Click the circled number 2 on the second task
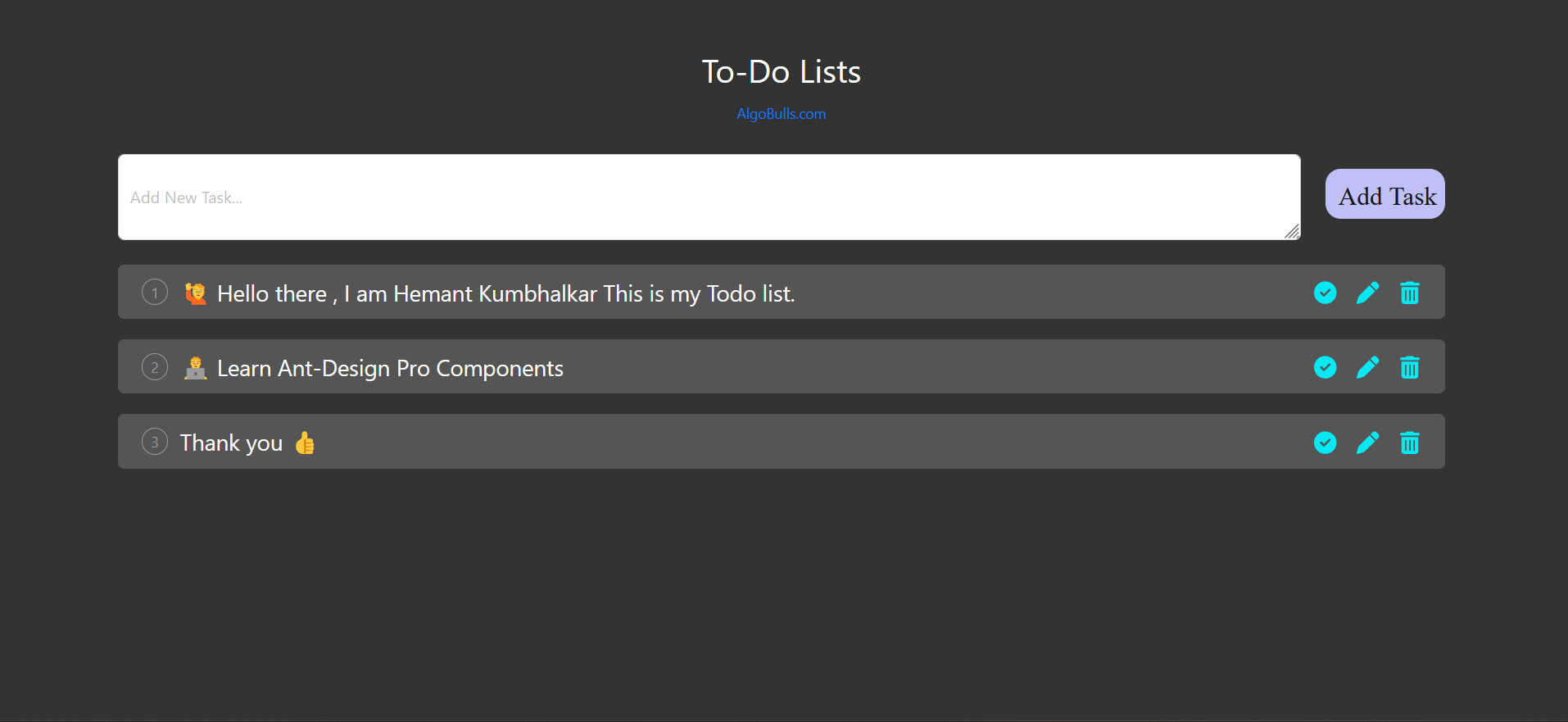Viewport: 1568px width, 722px height. pyautogui.click(x=154, y=366)
